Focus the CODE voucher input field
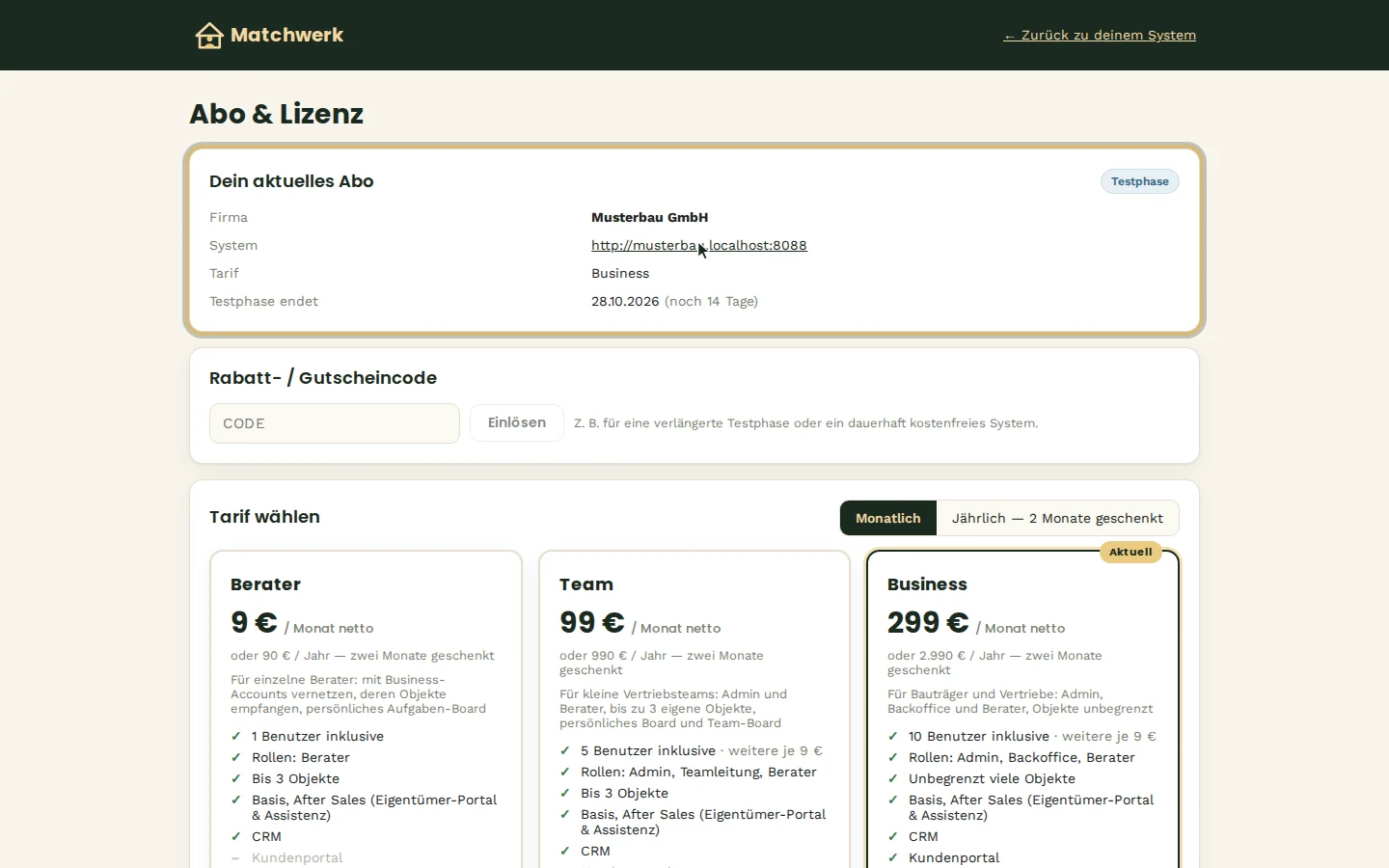This screenshot has height=868, width=1389. pos(335,423)
